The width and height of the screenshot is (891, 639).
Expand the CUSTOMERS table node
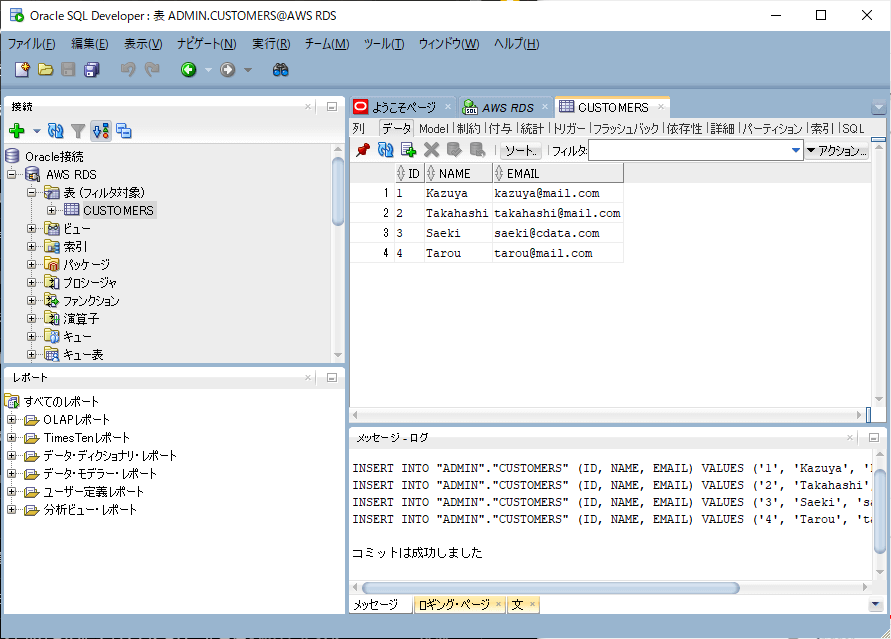coord(52,210)
